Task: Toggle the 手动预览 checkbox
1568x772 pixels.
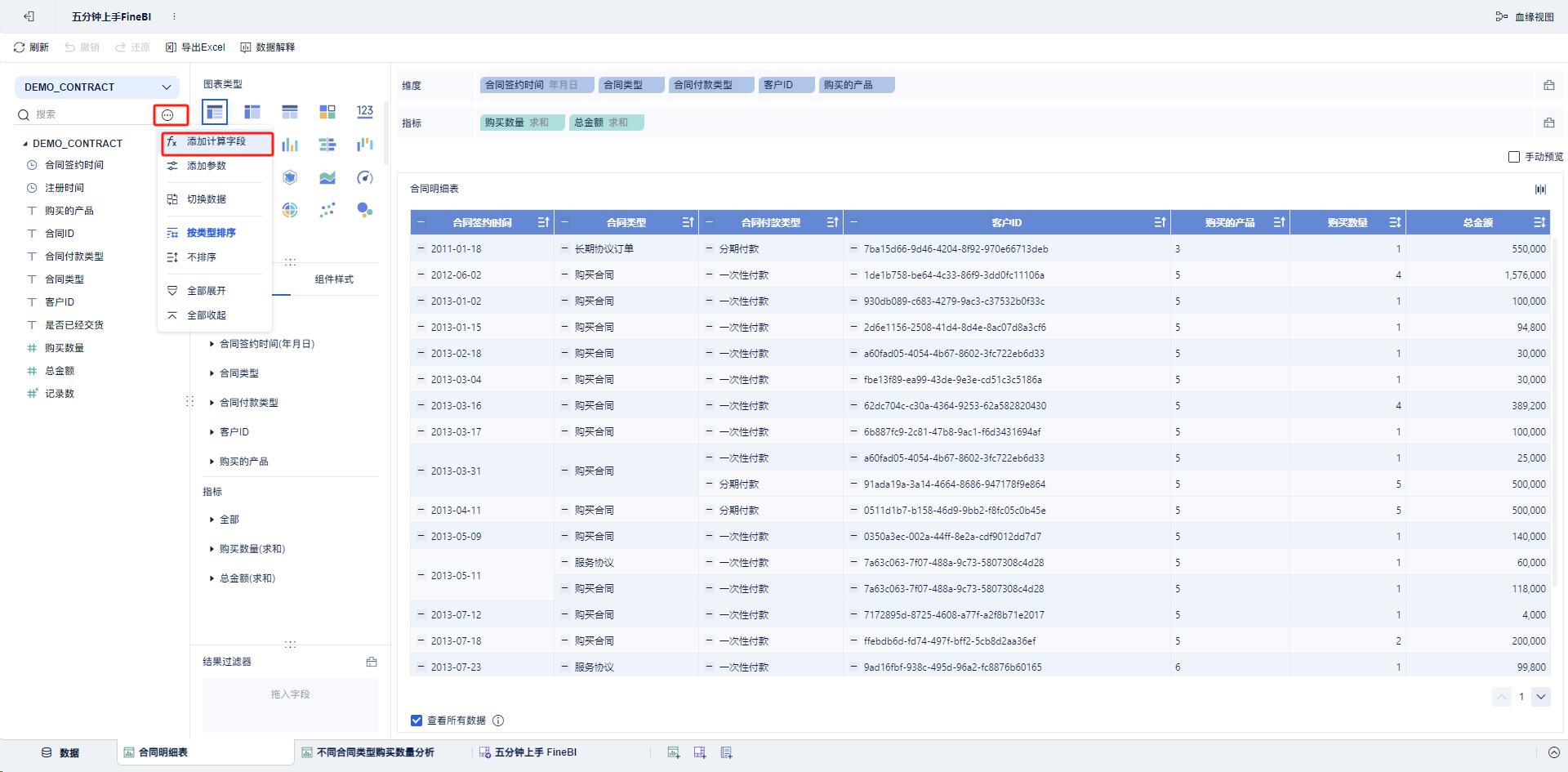Action: click(1513, 157)
